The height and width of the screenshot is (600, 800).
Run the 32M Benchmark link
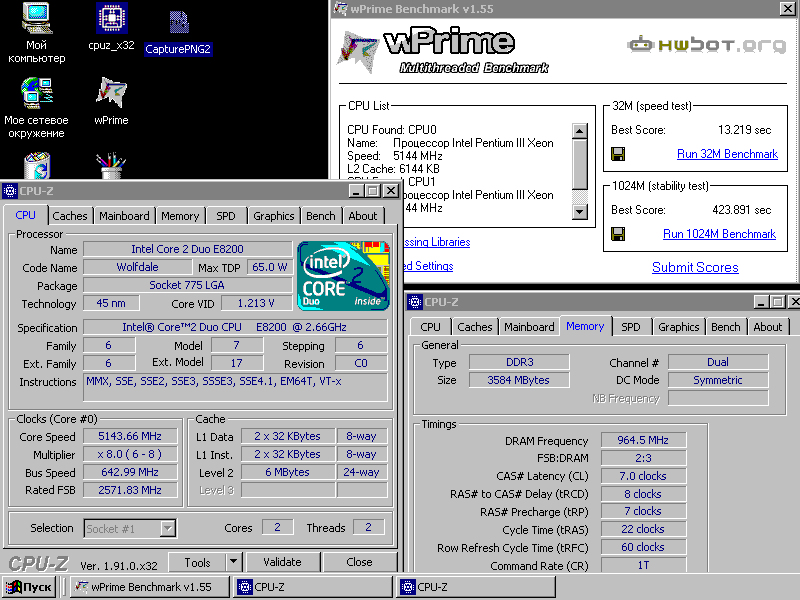click(727, 154)
